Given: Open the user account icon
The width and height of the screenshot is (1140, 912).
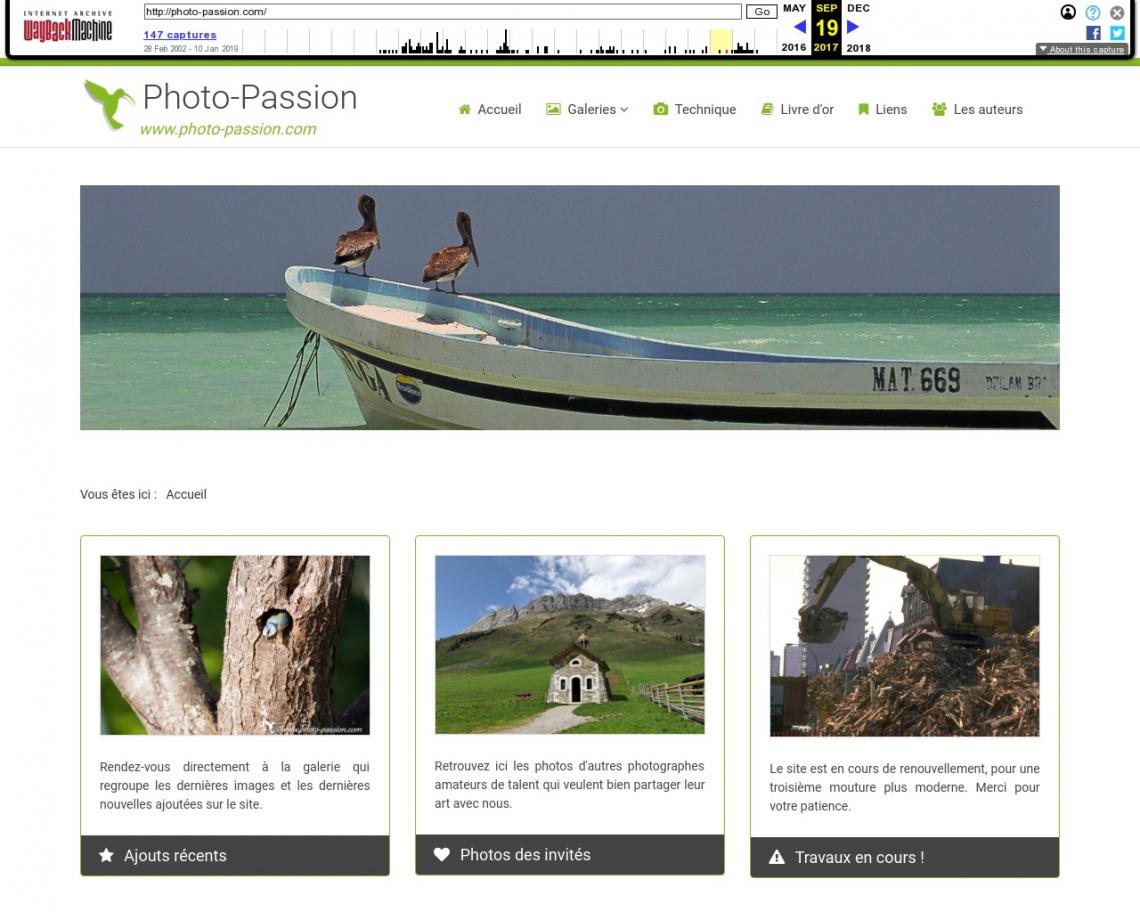Looking at the screenshot, I should [1068, 12].
